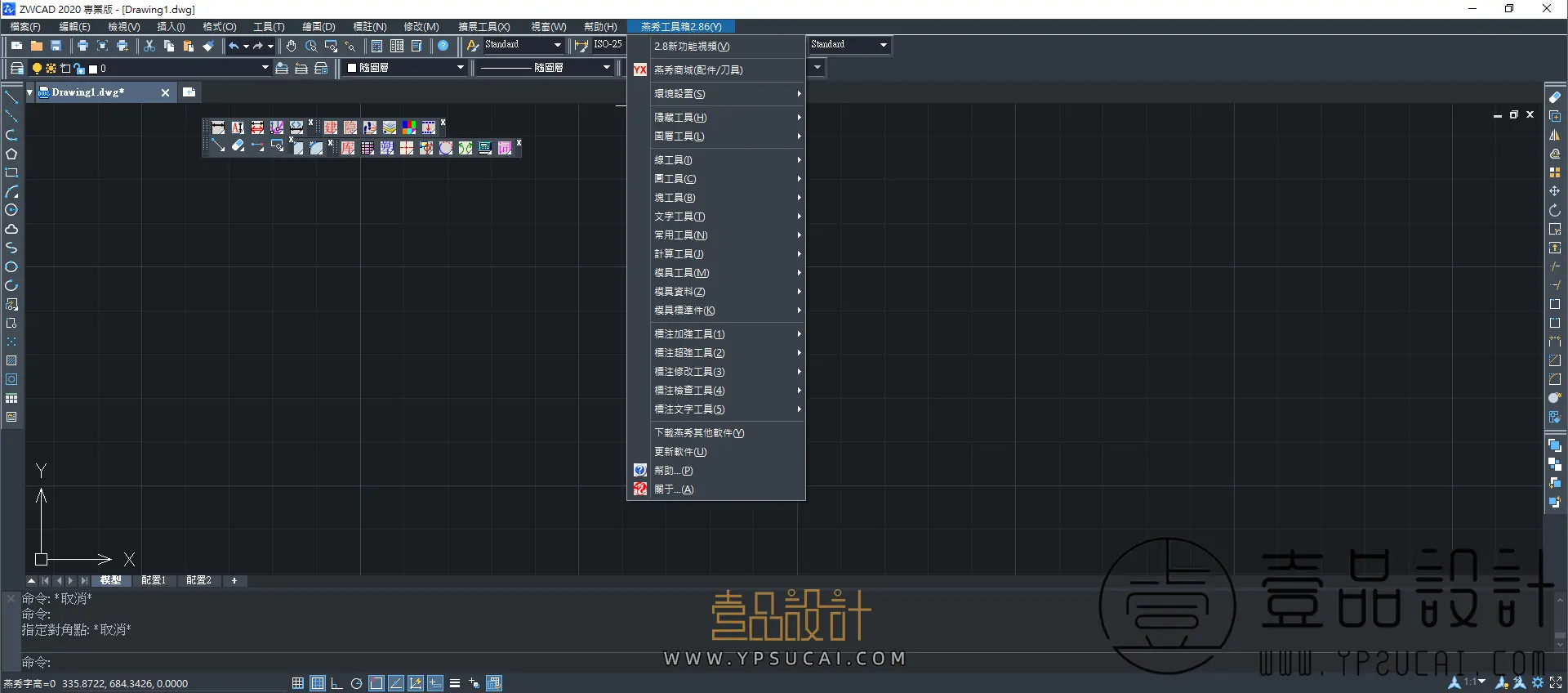The width and height of the screenshot is (1568, 693).
Task: Select the Rectangle tool in left toolbar
Action: pos(11,172)
